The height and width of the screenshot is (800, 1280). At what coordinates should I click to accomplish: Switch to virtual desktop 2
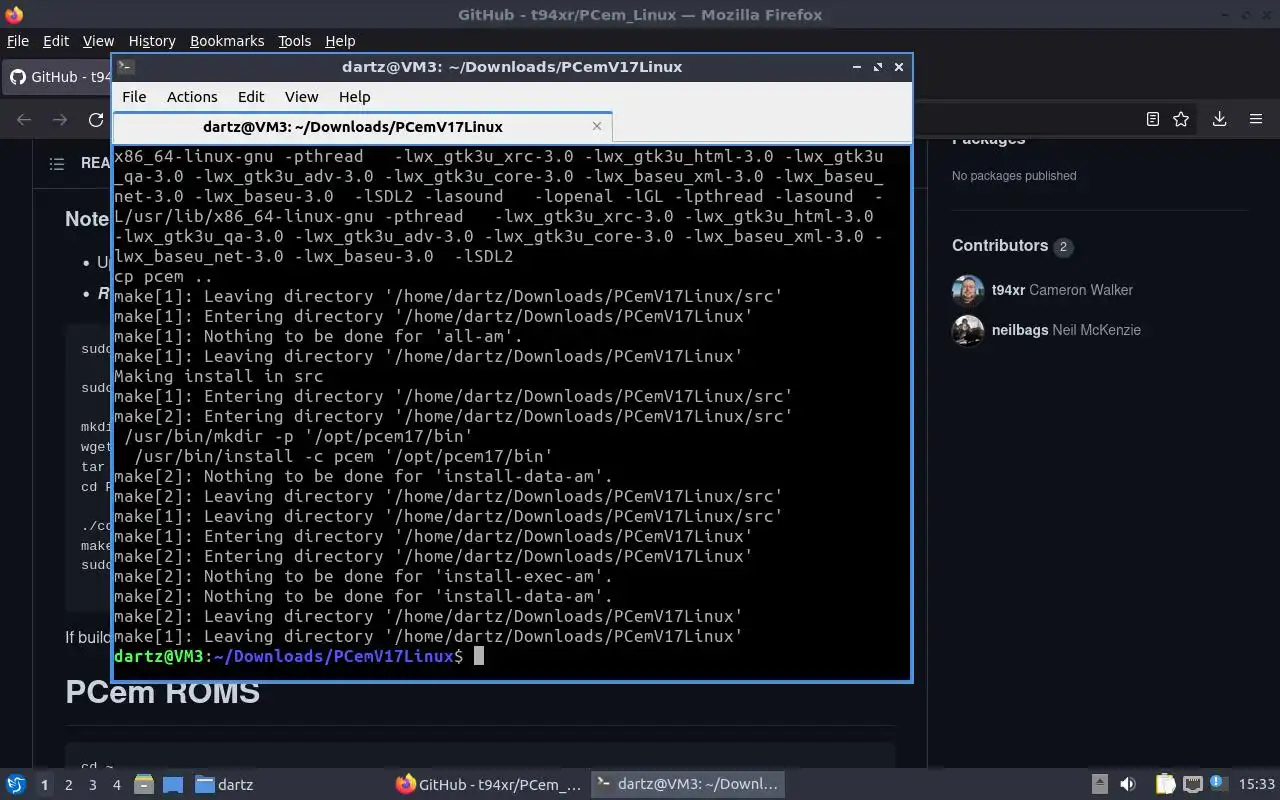tap(68, 785)
